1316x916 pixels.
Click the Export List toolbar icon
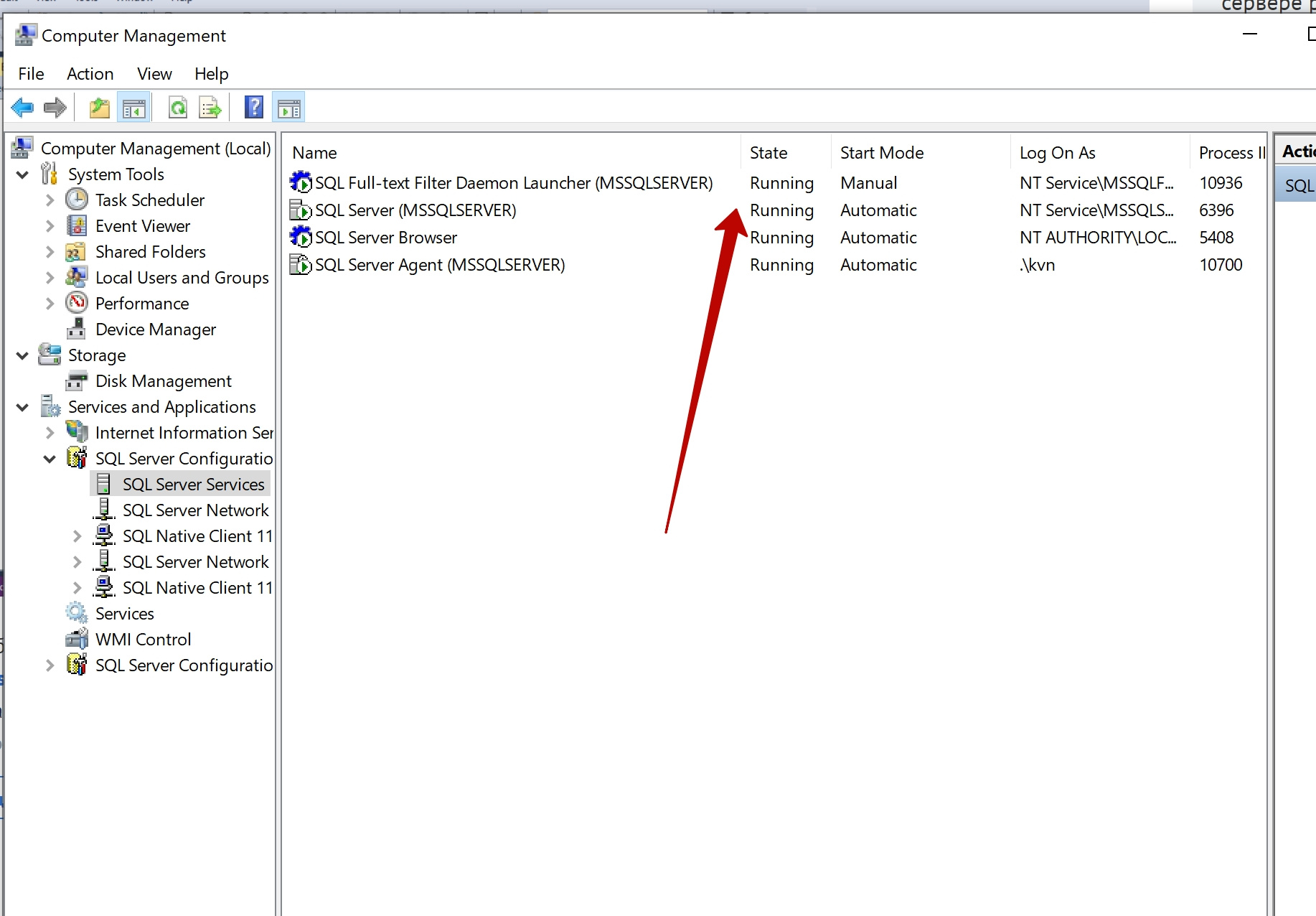point(210,108)
